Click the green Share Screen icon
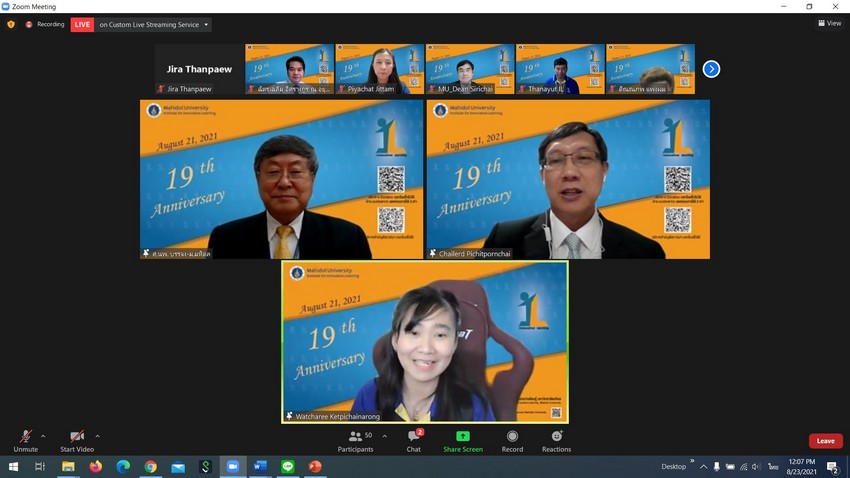 pos(463,437)
